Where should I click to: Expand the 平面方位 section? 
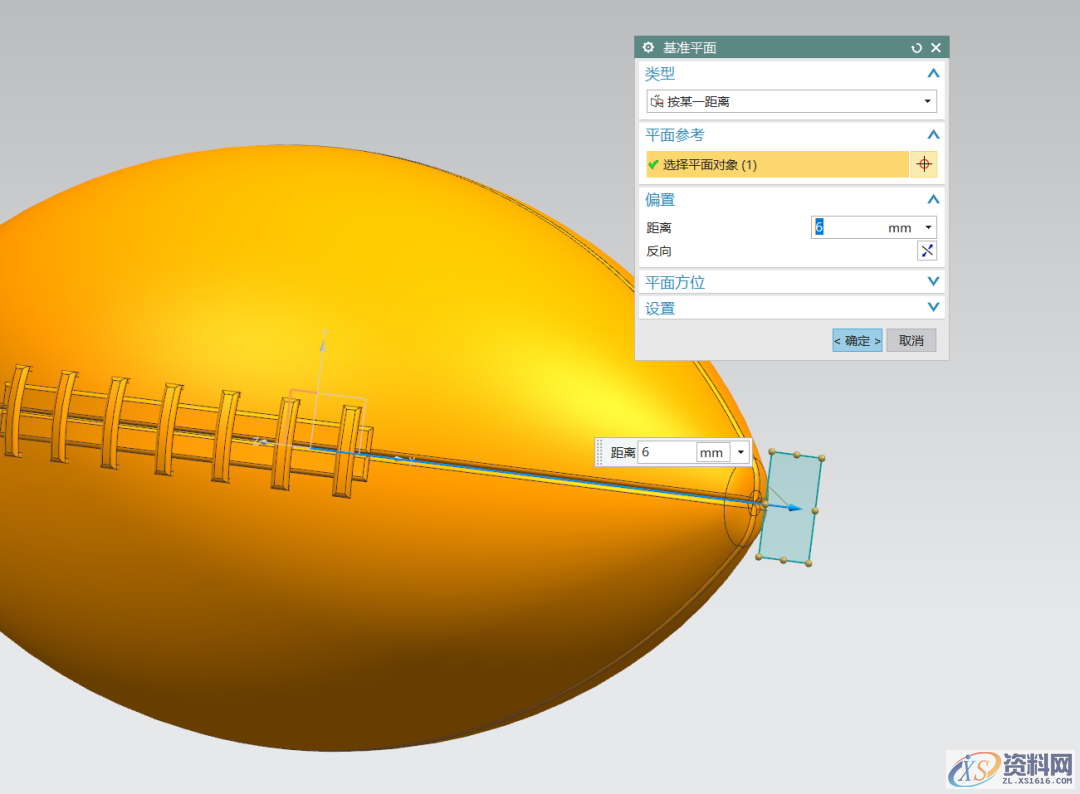point(933,282)
